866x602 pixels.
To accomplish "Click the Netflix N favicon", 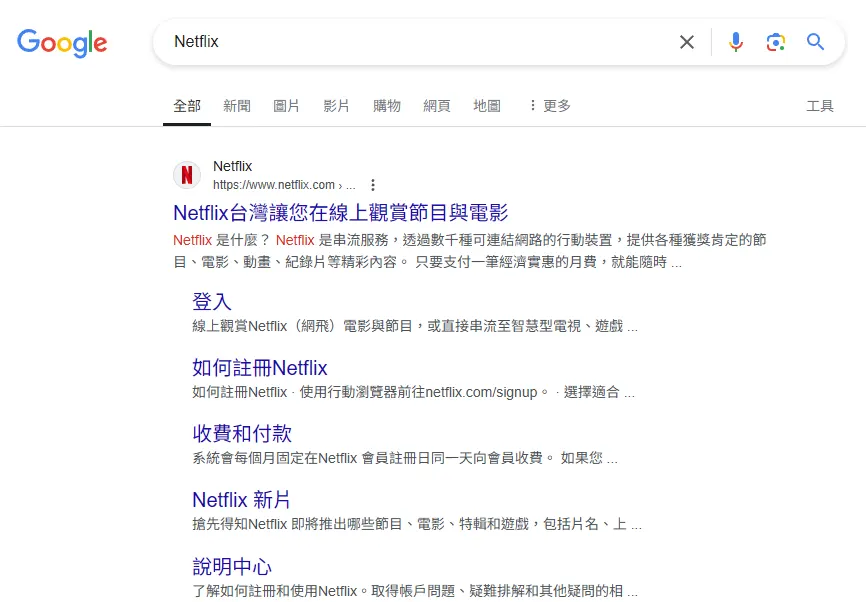I will pos(187,175).
